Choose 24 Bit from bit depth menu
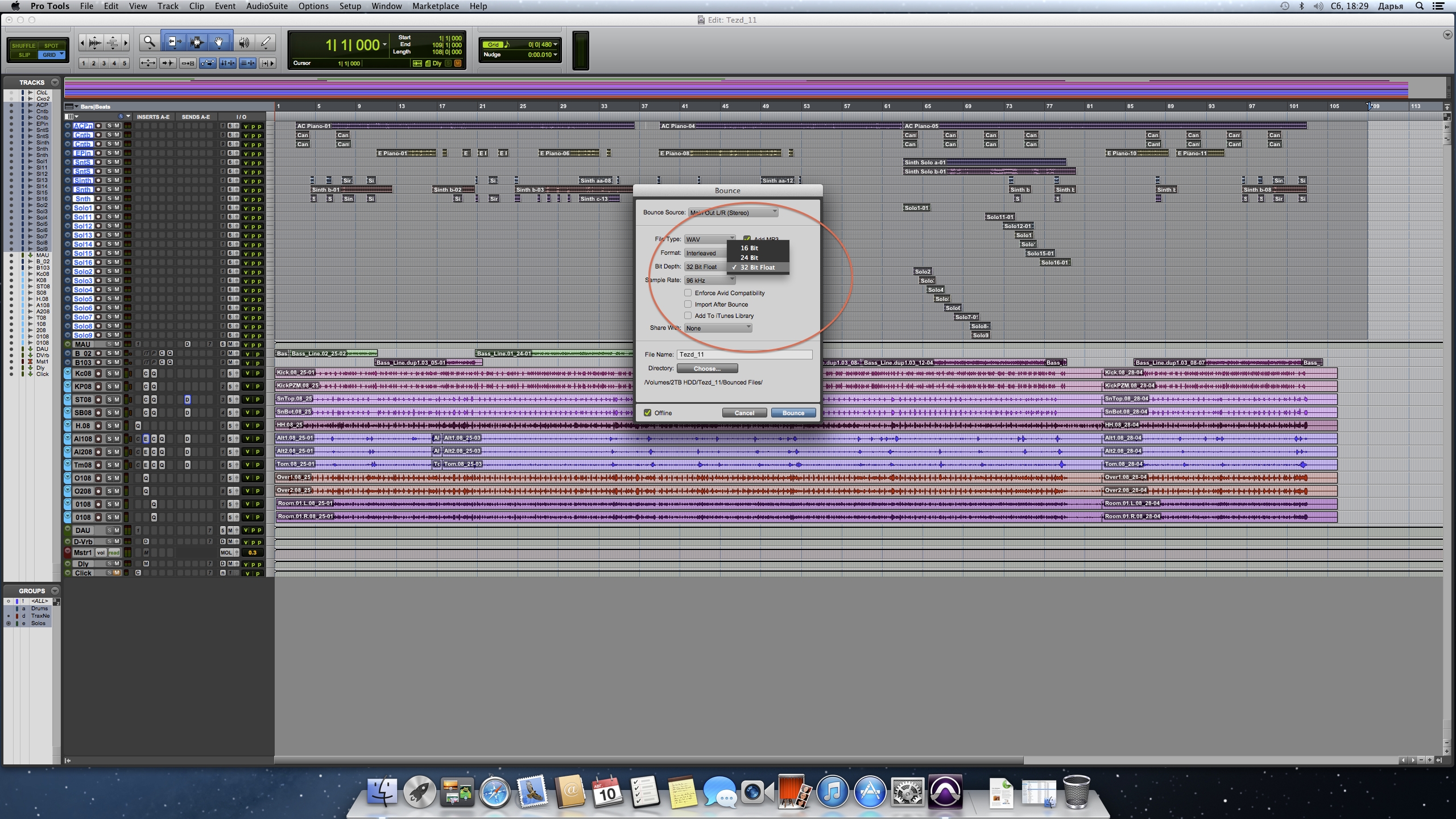This screenshot has width=1456, height=819. (x=758, y=258)
